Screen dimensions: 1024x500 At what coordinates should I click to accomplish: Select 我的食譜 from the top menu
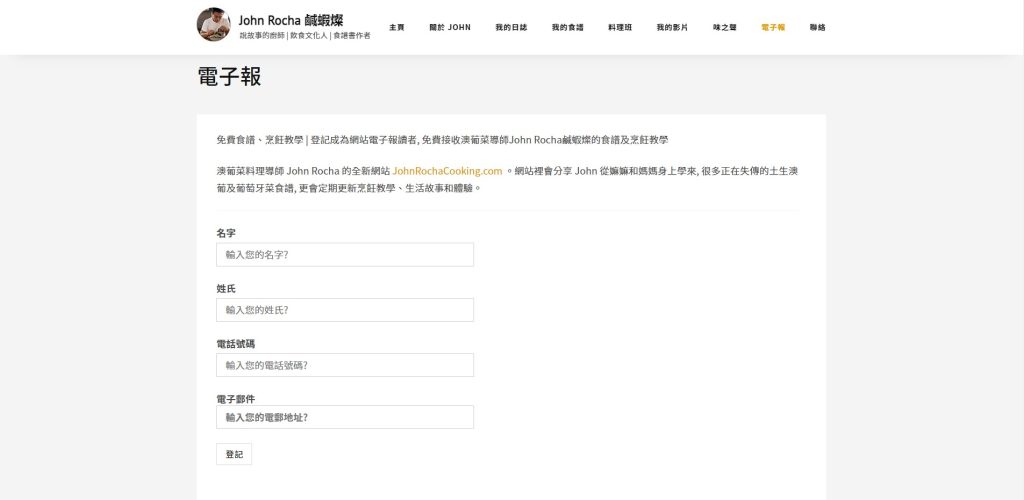pos(567,27)
